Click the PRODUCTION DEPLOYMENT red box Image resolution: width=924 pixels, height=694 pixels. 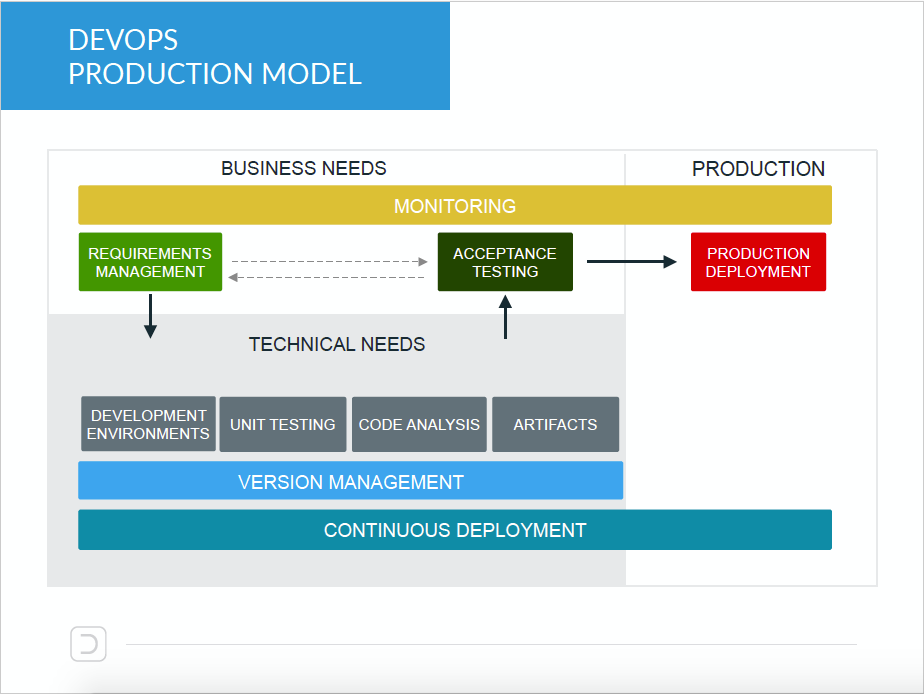pos(758,261)
